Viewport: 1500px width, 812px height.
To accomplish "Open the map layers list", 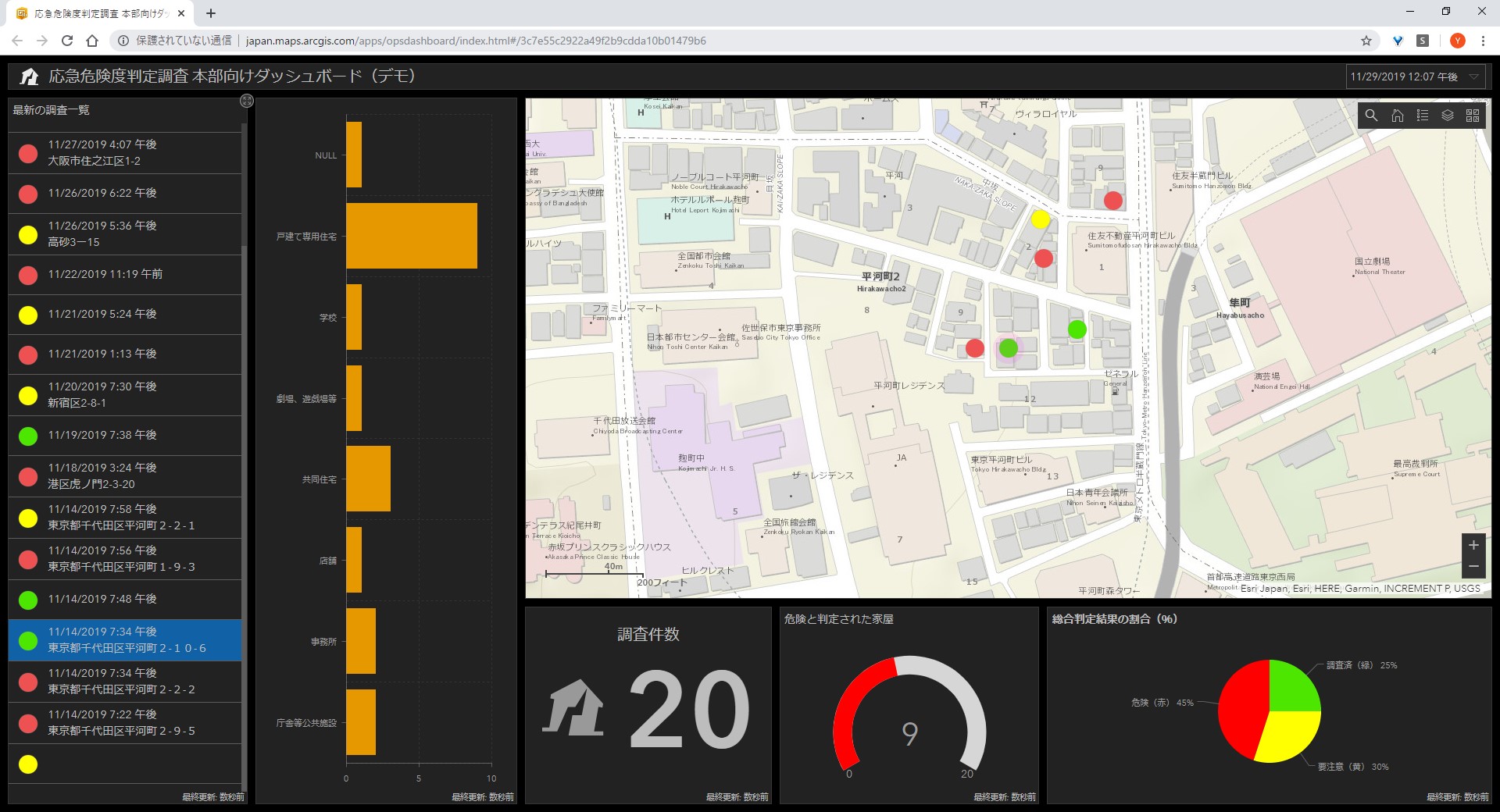I will pos(1447,116).
